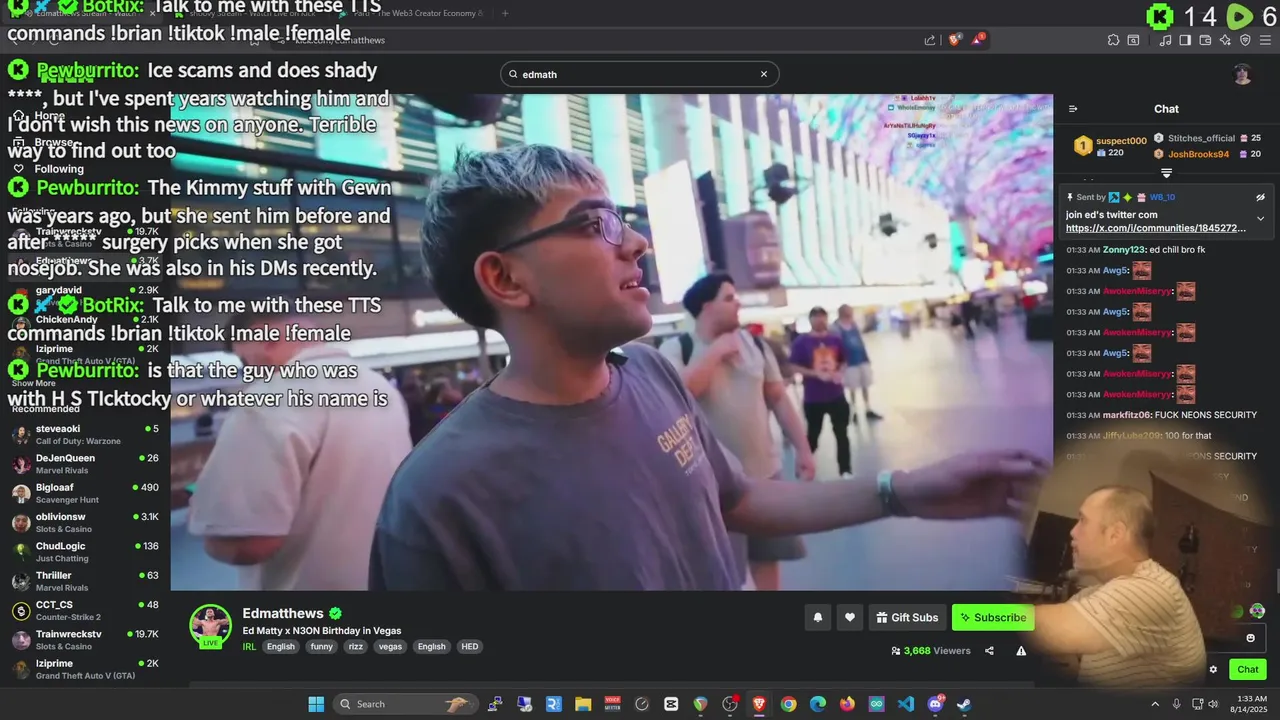Viewport: 1280px width, 720px height.
Task: Open the Brave Rewards triangle icon
Action: [x=979, y=40]
